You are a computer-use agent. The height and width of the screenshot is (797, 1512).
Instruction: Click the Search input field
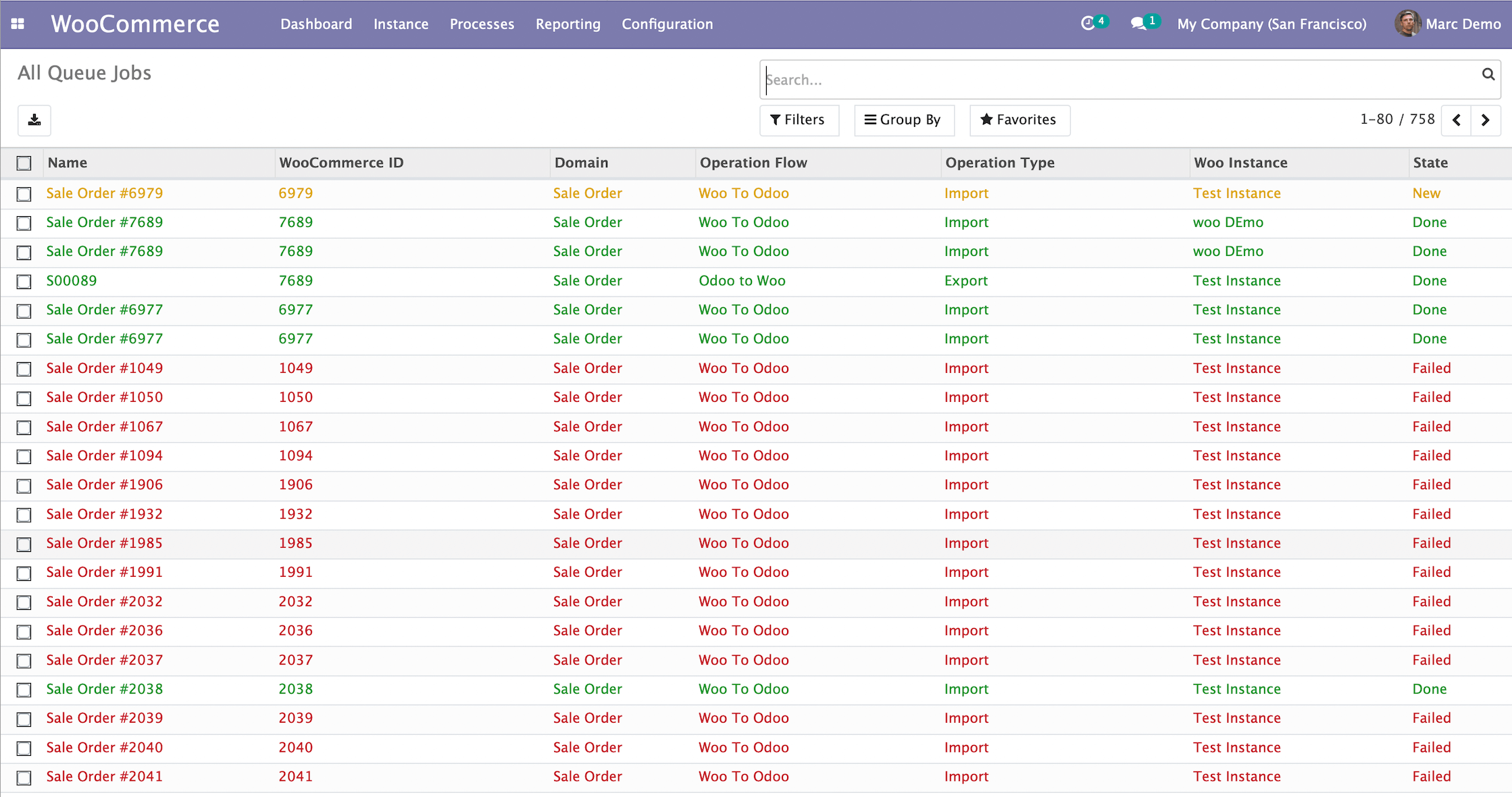coord(1115,80)
